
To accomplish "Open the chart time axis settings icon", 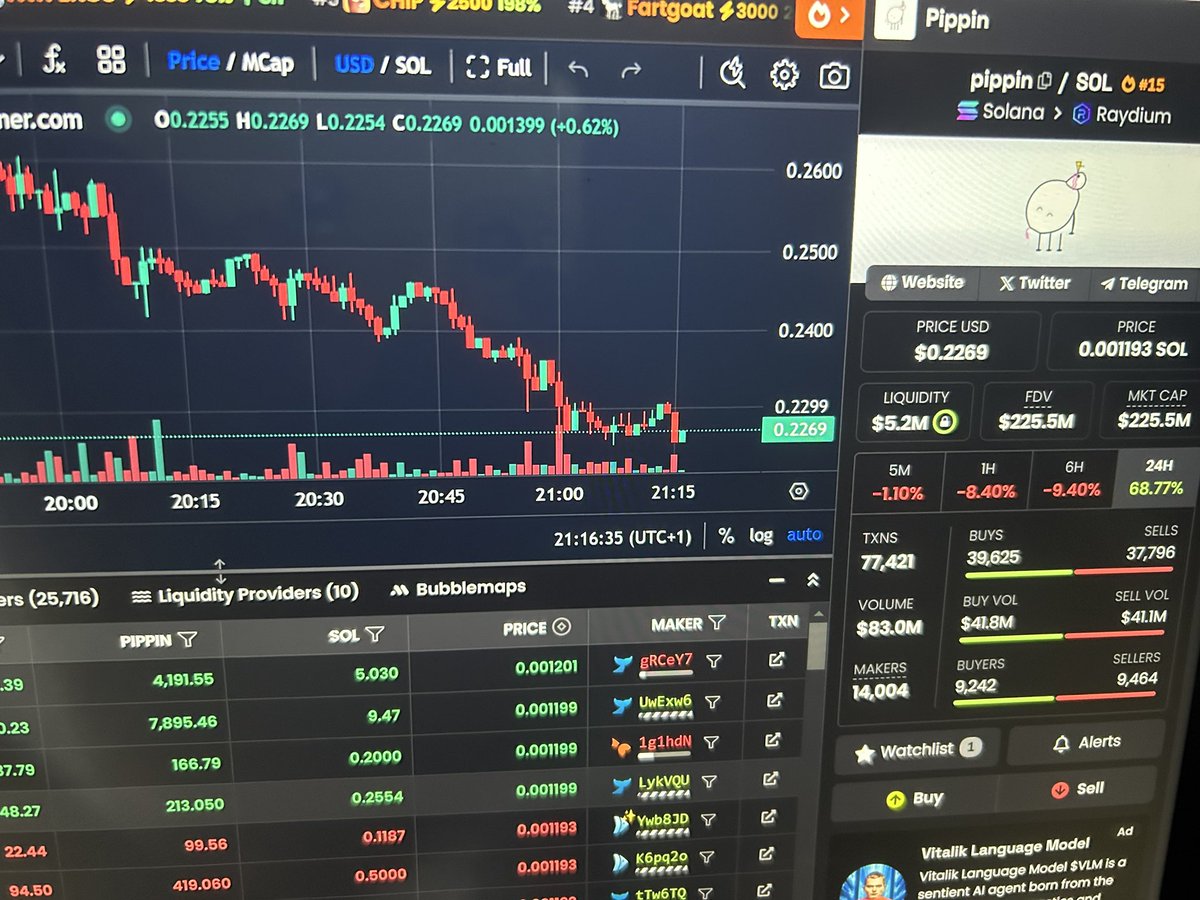I will [x=798, y=492].
